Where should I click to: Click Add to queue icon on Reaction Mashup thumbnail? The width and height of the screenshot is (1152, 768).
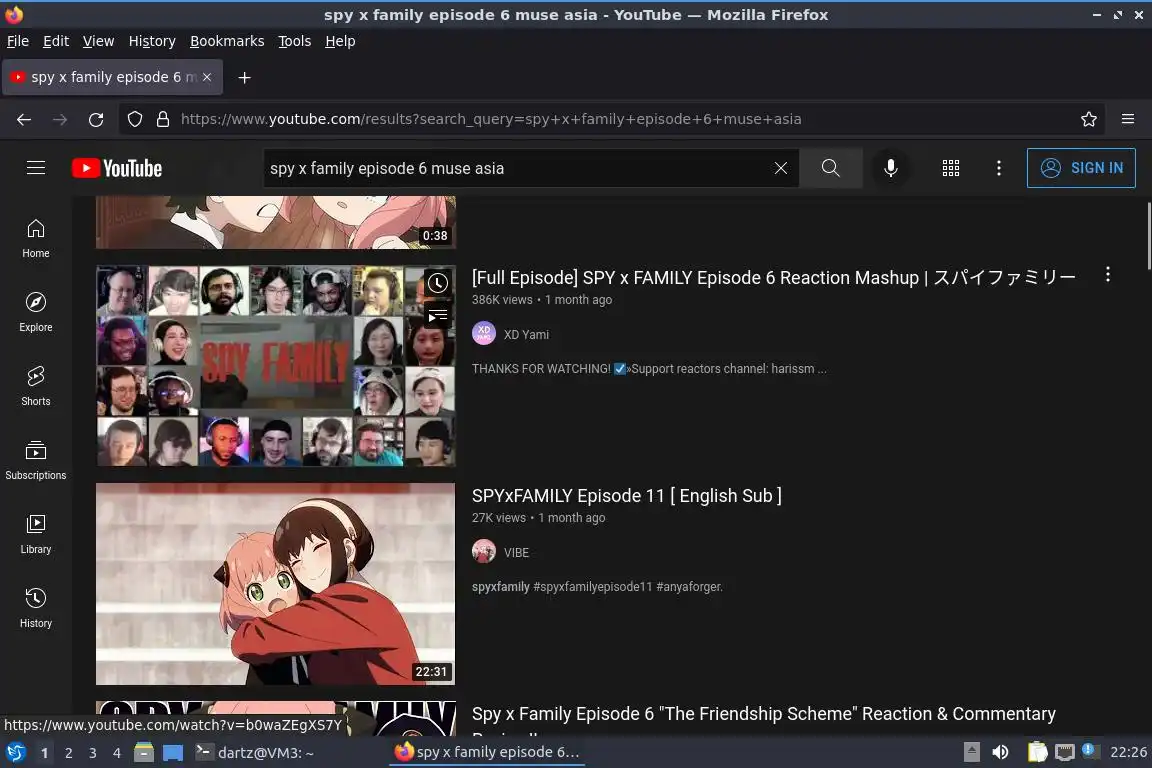click(x=438, y=317)
